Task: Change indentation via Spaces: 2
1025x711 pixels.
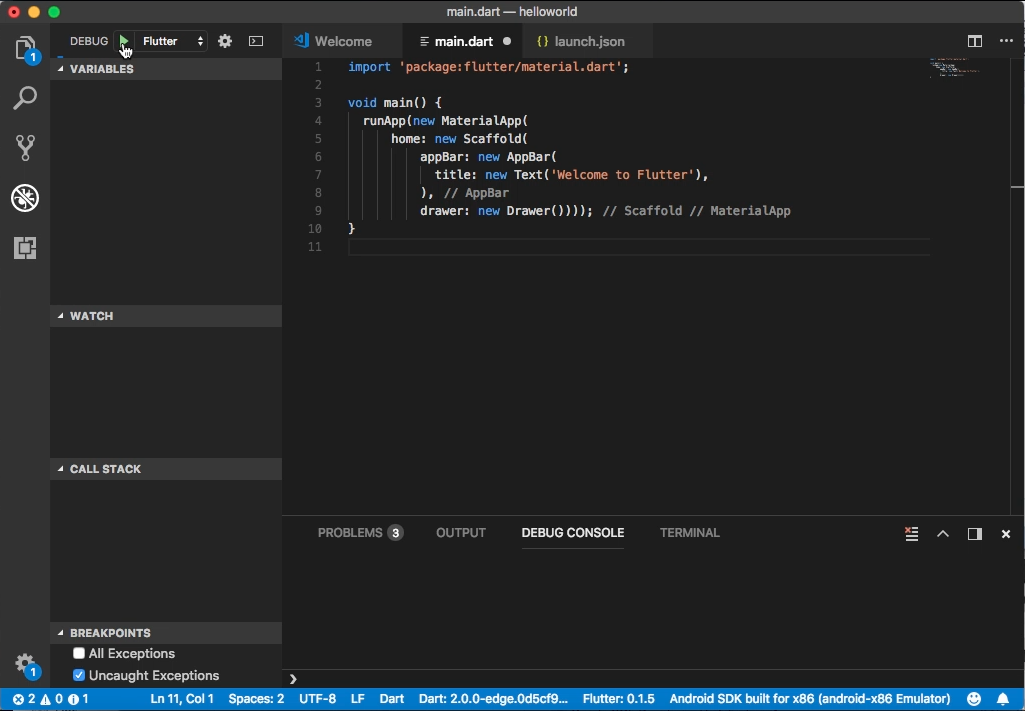Action: (256, 699)
